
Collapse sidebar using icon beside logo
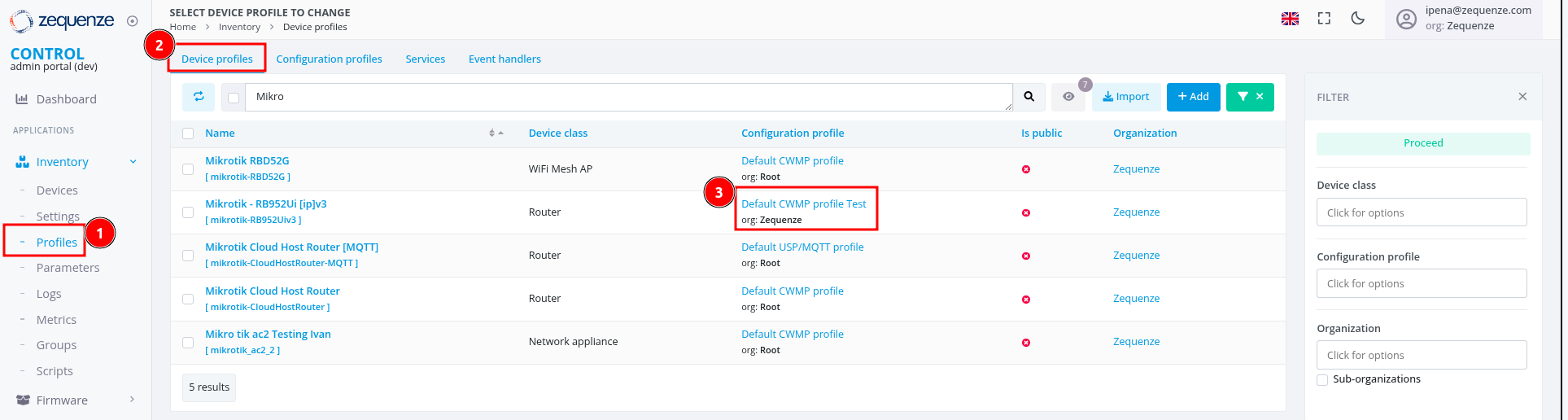tap(133, 21)
